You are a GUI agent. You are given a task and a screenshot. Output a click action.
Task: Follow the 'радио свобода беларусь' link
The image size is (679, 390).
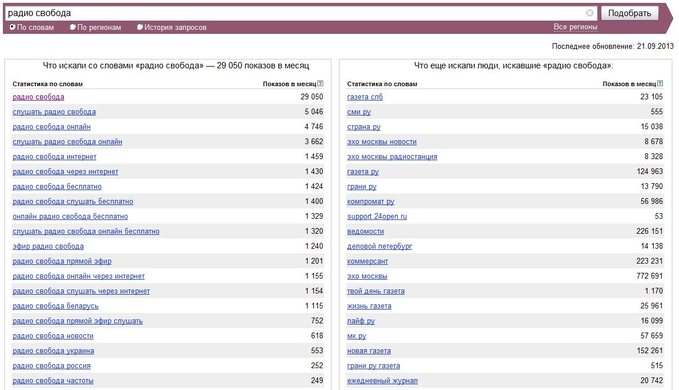55,306
